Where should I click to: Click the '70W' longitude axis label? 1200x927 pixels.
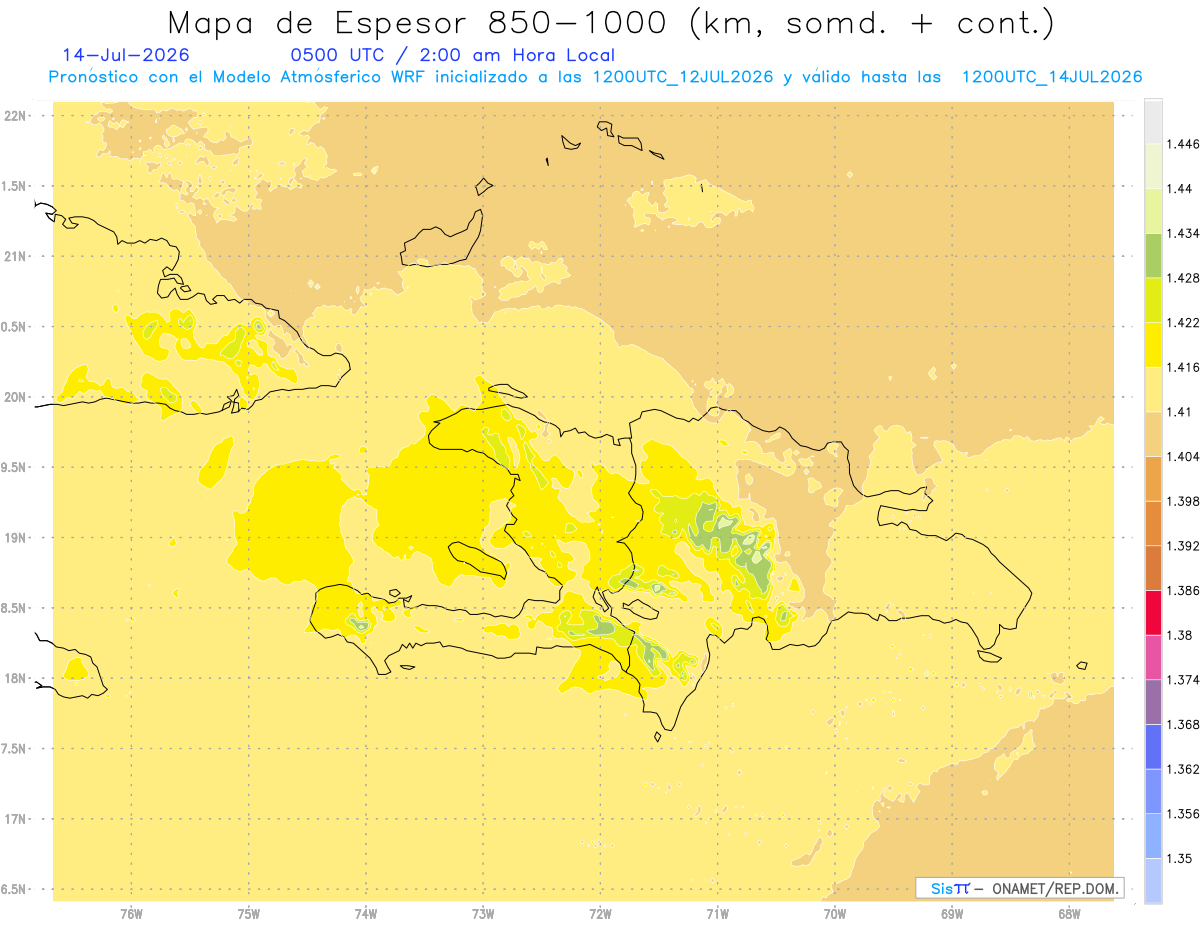point(834,913)
